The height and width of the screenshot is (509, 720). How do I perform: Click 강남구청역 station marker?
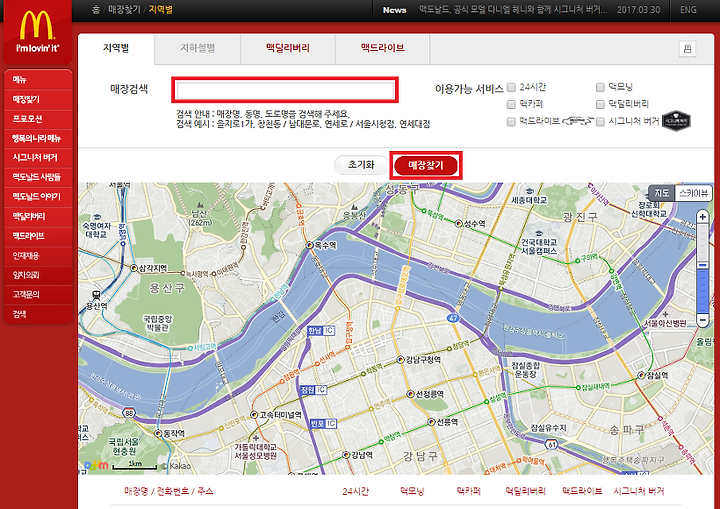(x=400, y=360)
